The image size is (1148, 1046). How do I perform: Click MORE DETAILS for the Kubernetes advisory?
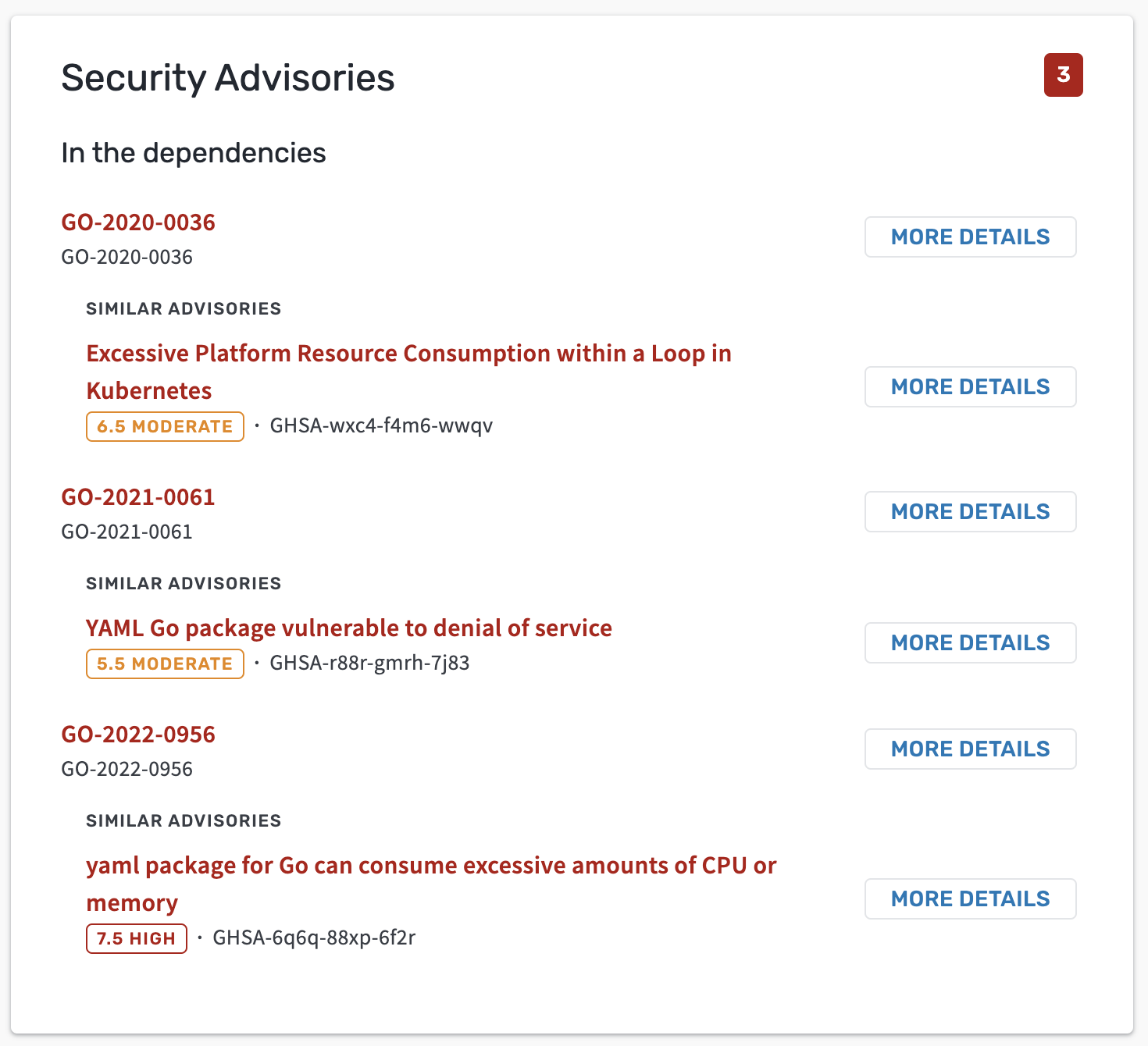coord(970,386)
